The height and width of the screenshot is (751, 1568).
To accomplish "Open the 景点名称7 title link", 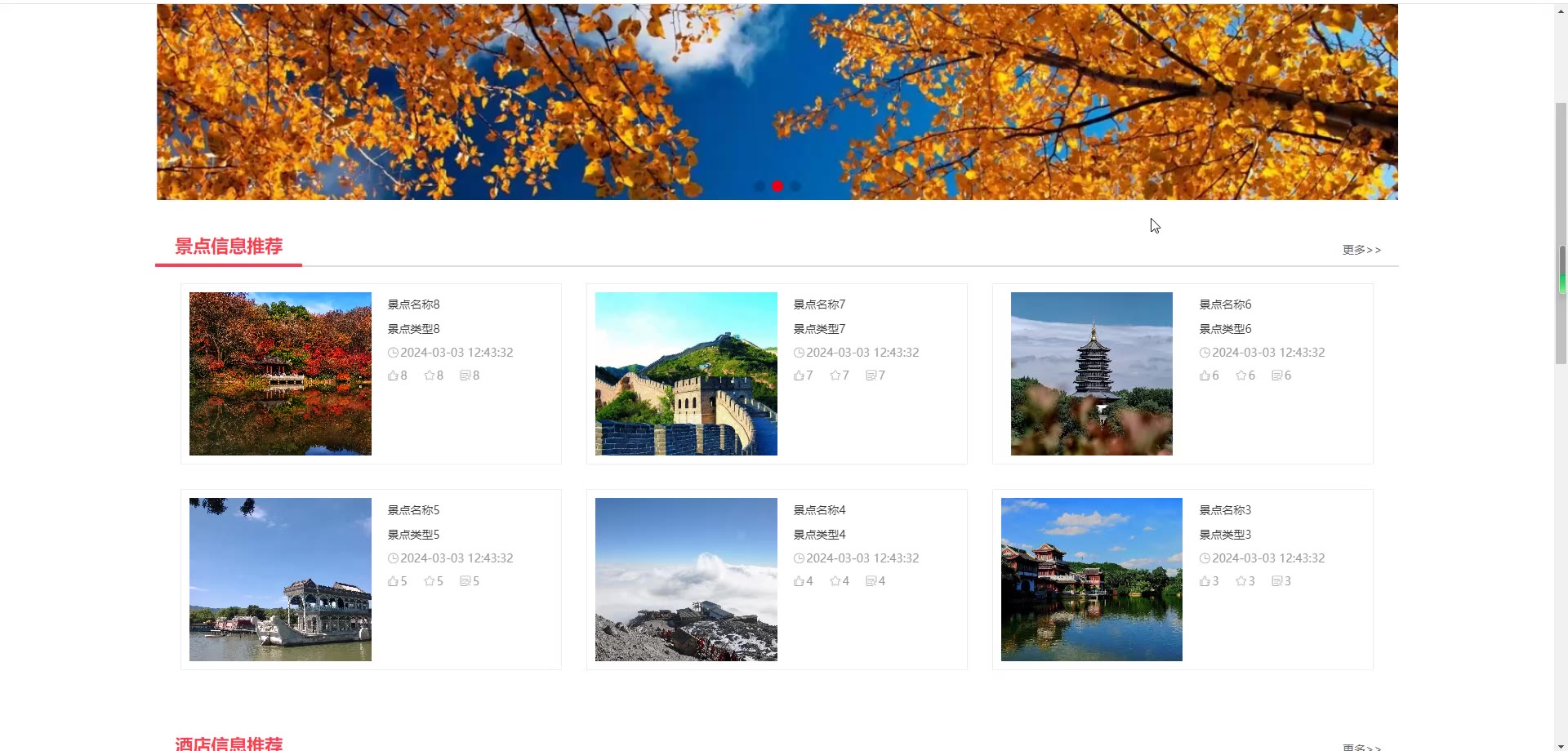I will point(819,304).
